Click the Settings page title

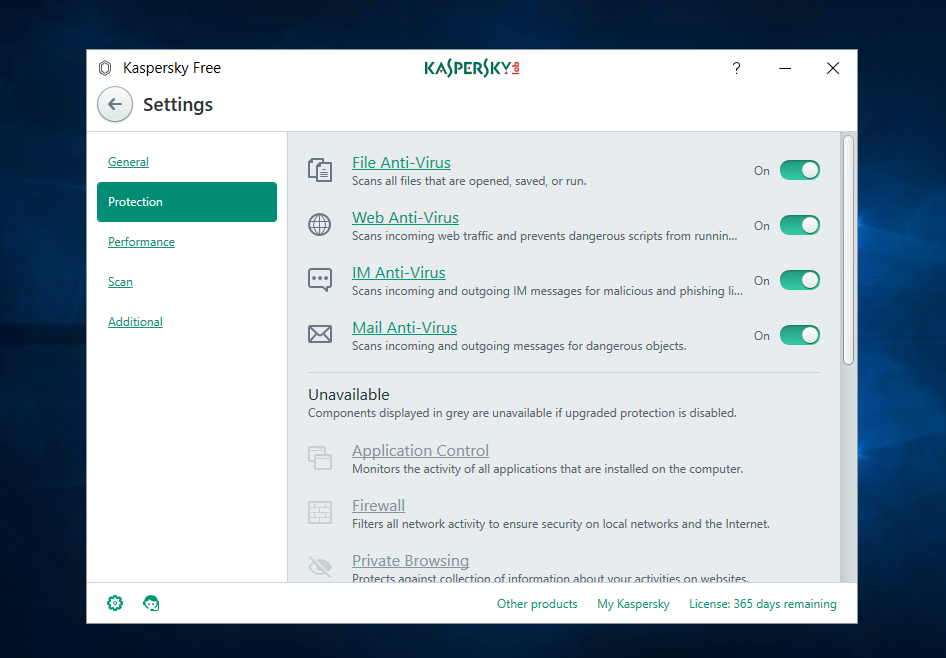click(x=178, y=104)
